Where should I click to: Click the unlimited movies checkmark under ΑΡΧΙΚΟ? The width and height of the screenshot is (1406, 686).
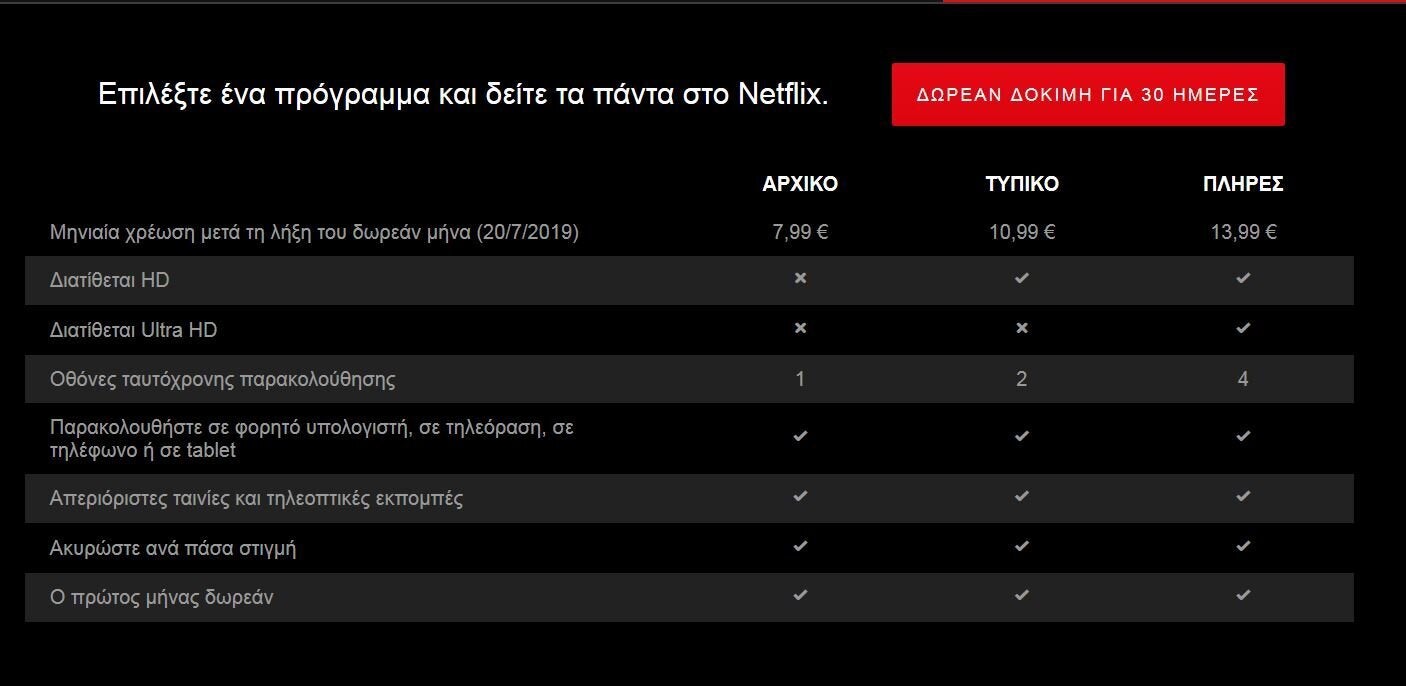tap(800, 496)
